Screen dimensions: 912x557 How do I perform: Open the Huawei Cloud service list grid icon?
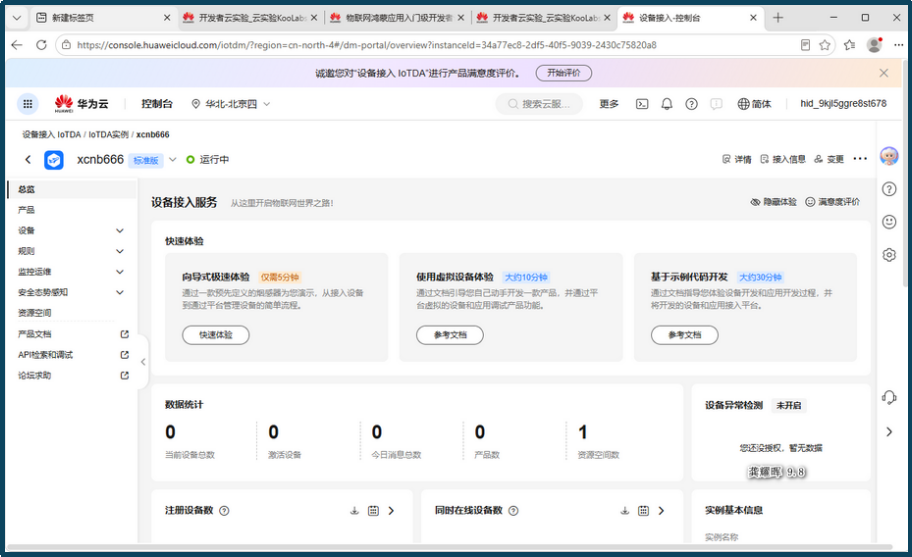pos(27,104)
